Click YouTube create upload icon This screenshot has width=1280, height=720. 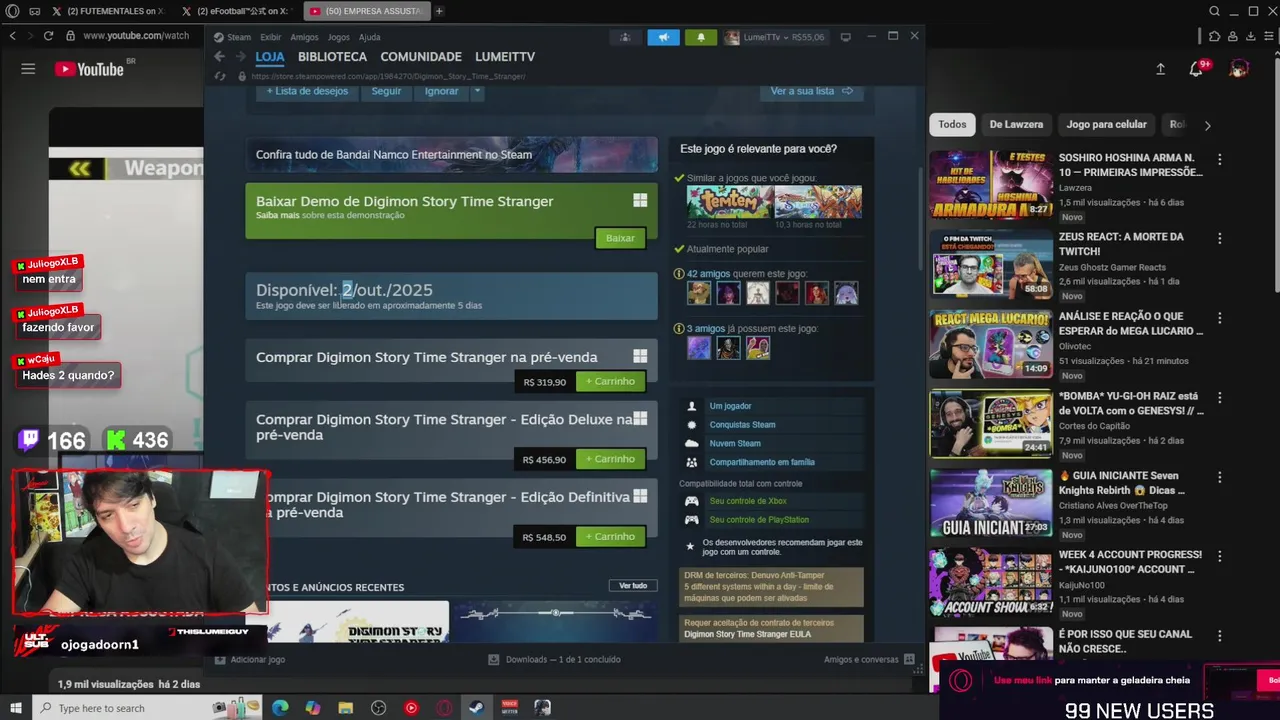coord(1160,69)
